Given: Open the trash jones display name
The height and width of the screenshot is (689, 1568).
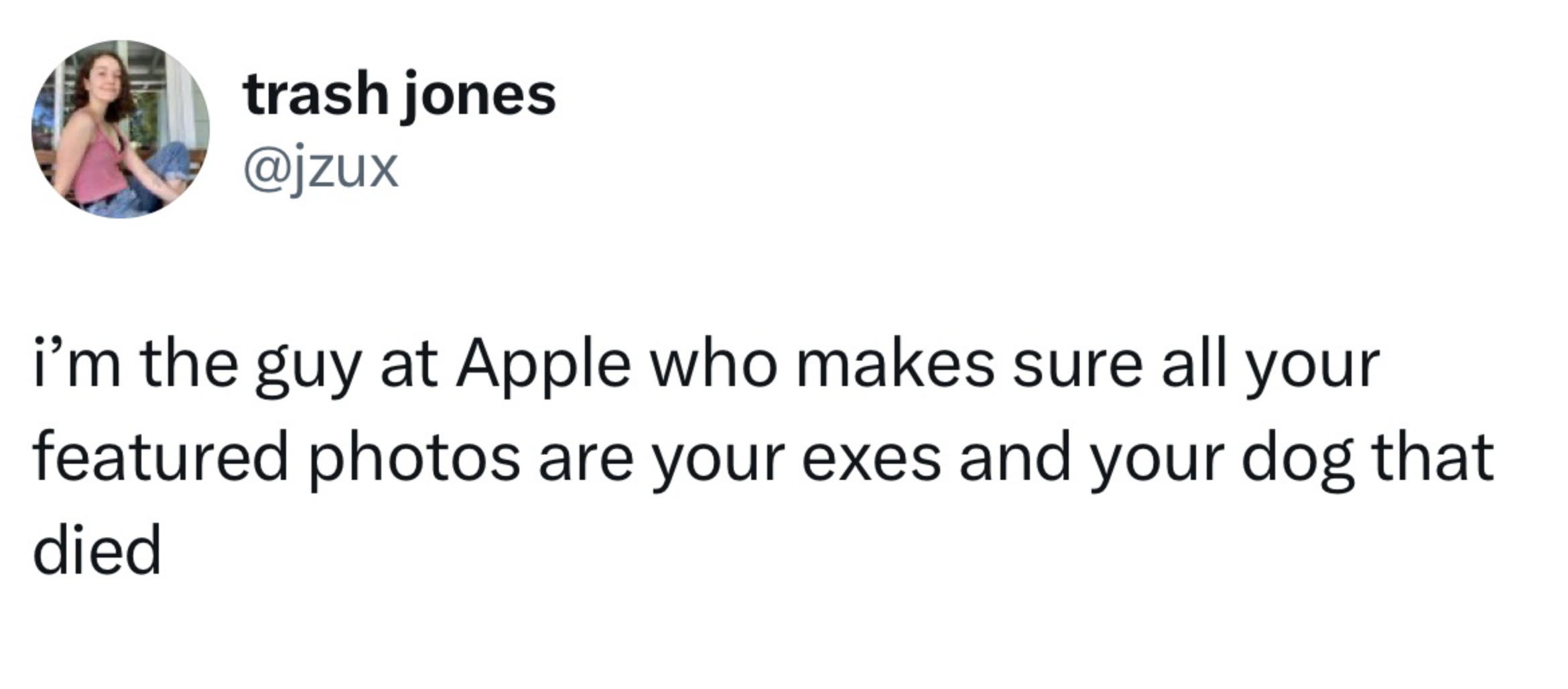Looking at the screenshot, I should point(399,95).
